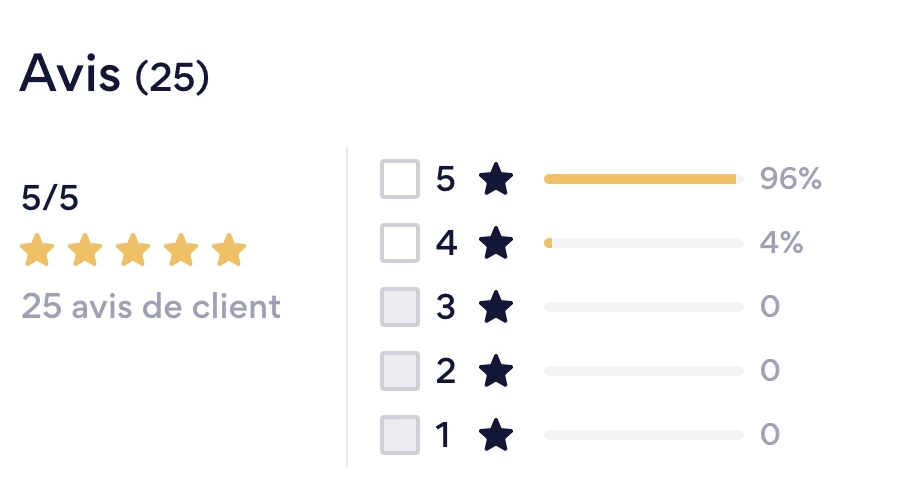The image size is (908, 492).
Task: Click the fifth yellow rating star
Action: click(229, 249)
